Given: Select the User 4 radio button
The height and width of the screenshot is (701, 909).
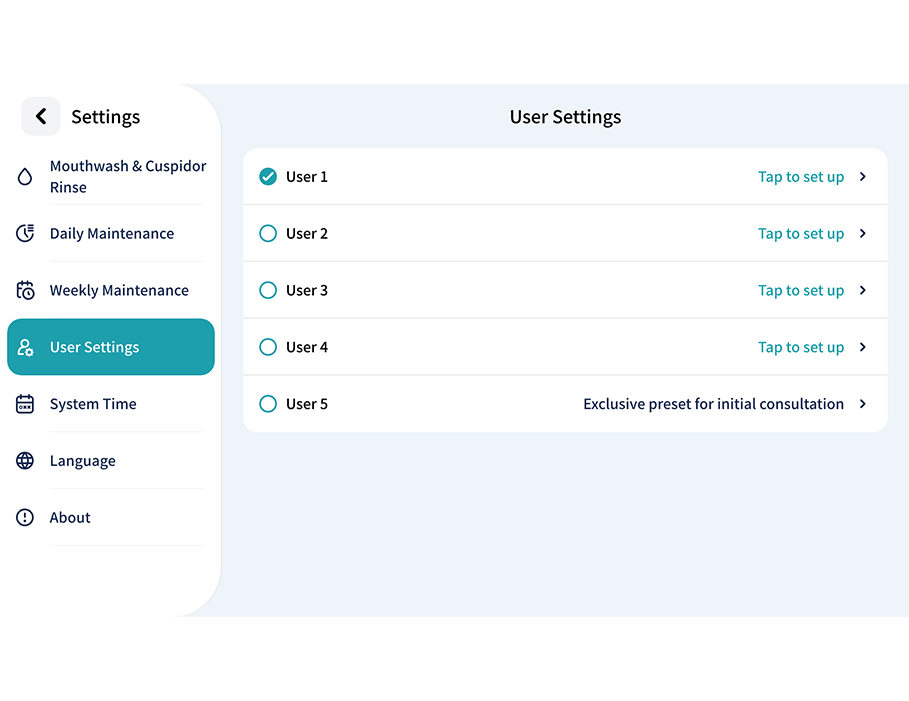Looking at the screenshot, I should click(x=268, y=348).
